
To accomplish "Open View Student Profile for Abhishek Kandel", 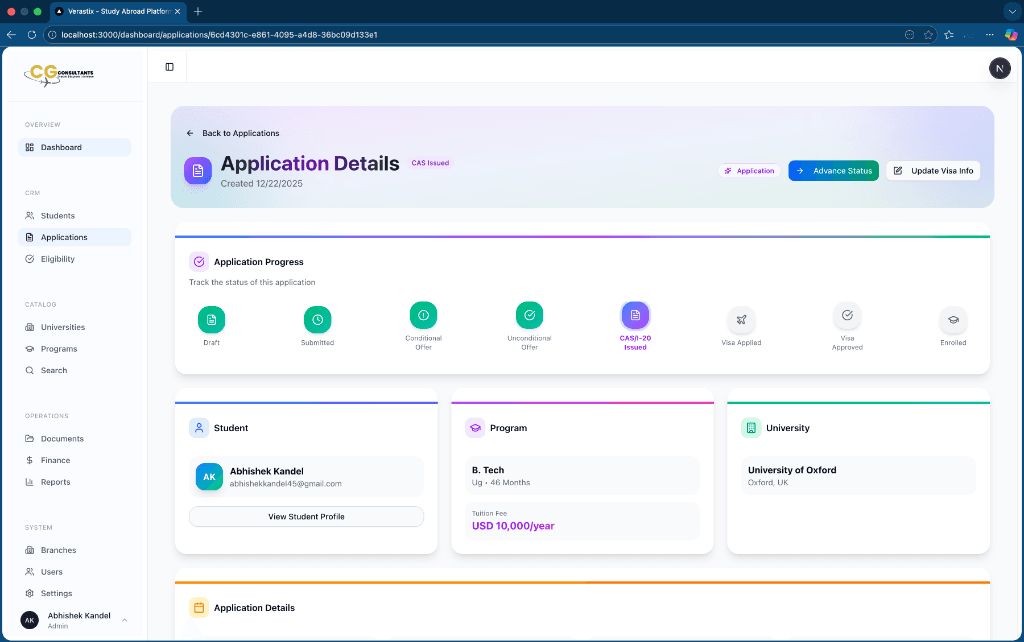I will [x=306, y=515].
